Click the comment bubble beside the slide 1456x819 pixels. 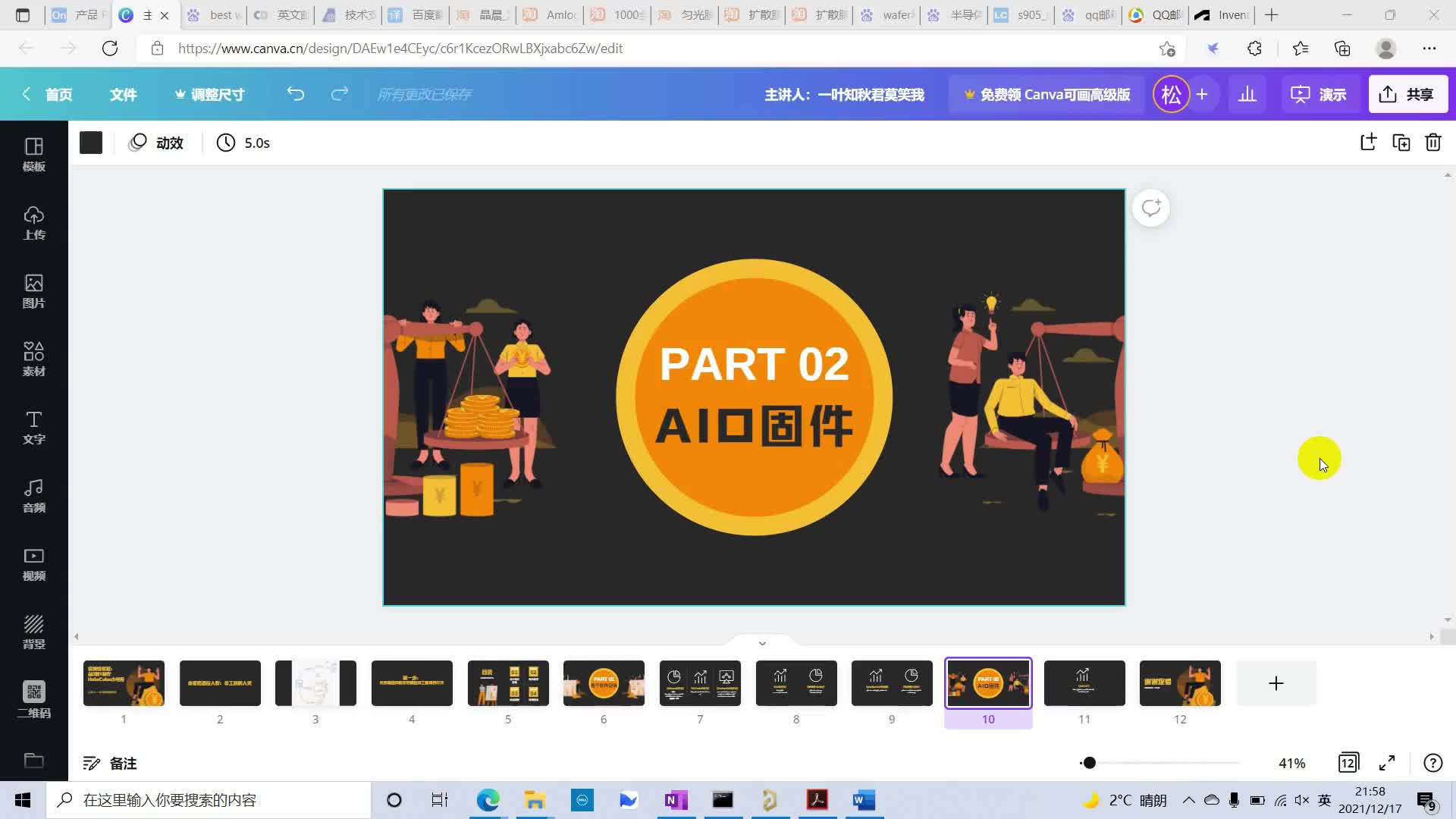(x=1151, y=208)
